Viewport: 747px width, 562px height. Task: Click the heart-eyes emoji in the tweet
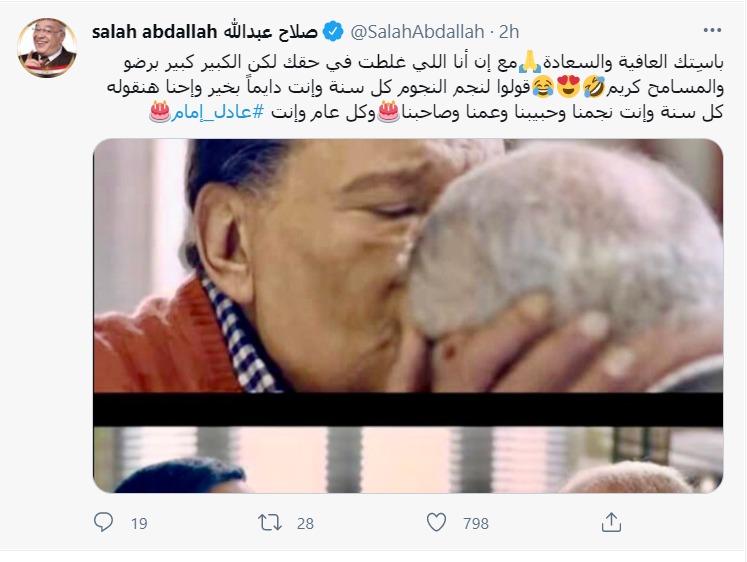(x=568, y=87)
